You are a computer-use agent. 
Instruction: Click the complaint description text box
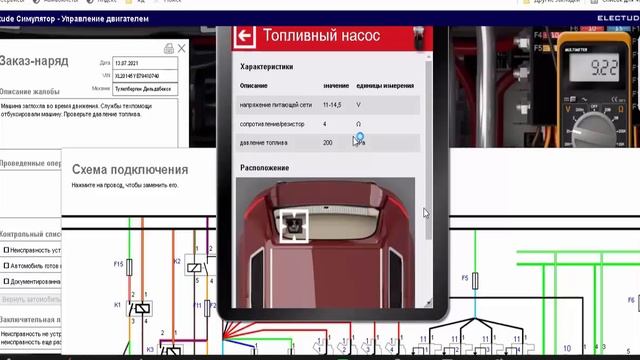(89, 122)
